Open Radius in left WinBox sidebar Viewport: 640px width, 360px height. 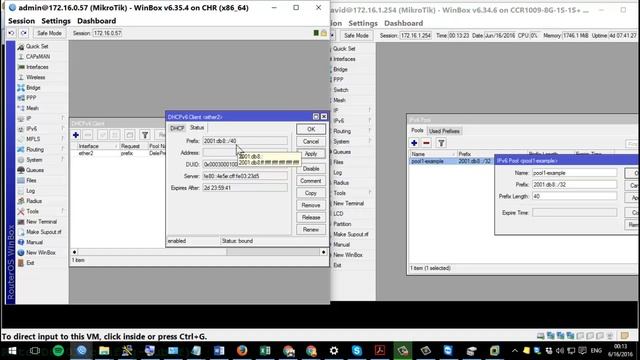(34, 201)
